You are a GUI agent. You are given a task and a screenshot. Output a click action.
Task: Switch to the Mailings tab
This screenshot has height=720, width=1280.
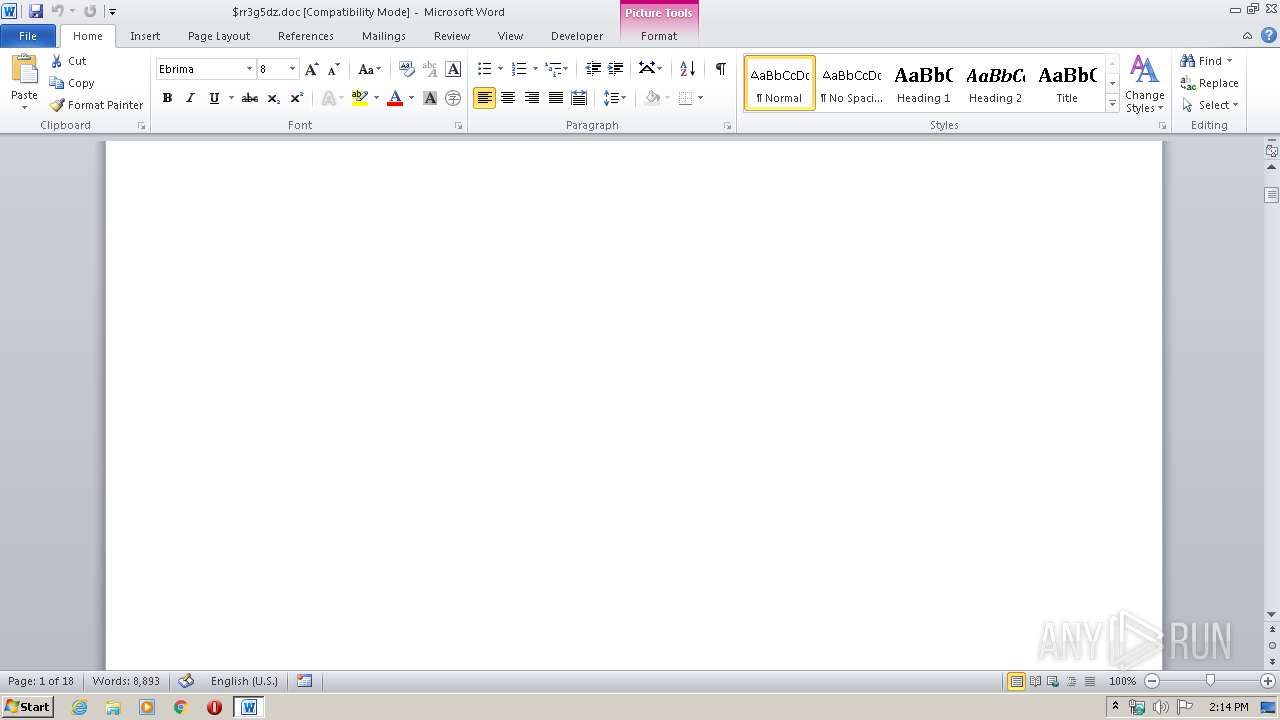point(384,36)
